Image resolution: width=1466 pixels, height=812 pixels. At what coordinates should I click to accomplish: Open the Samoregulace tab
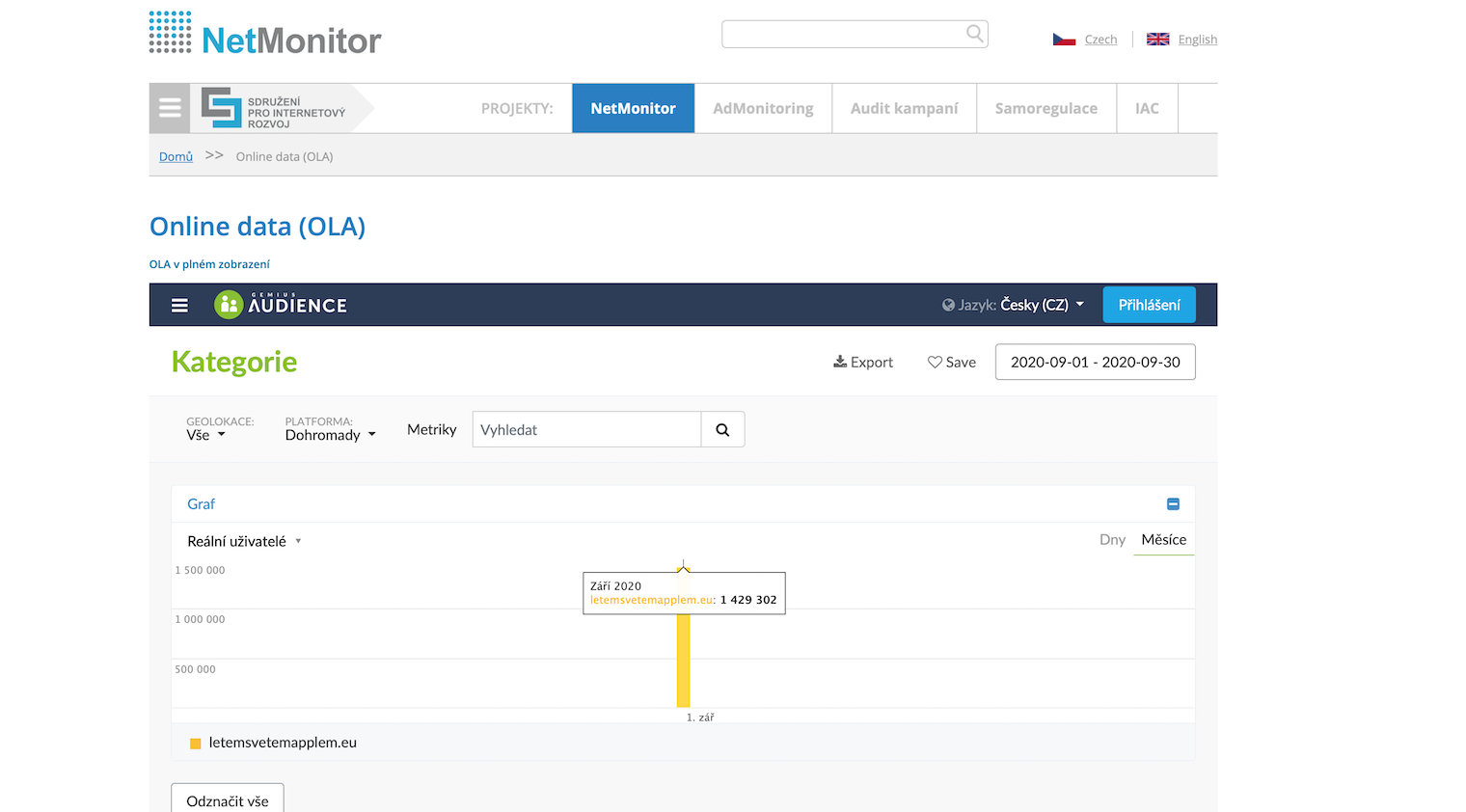1046,108
